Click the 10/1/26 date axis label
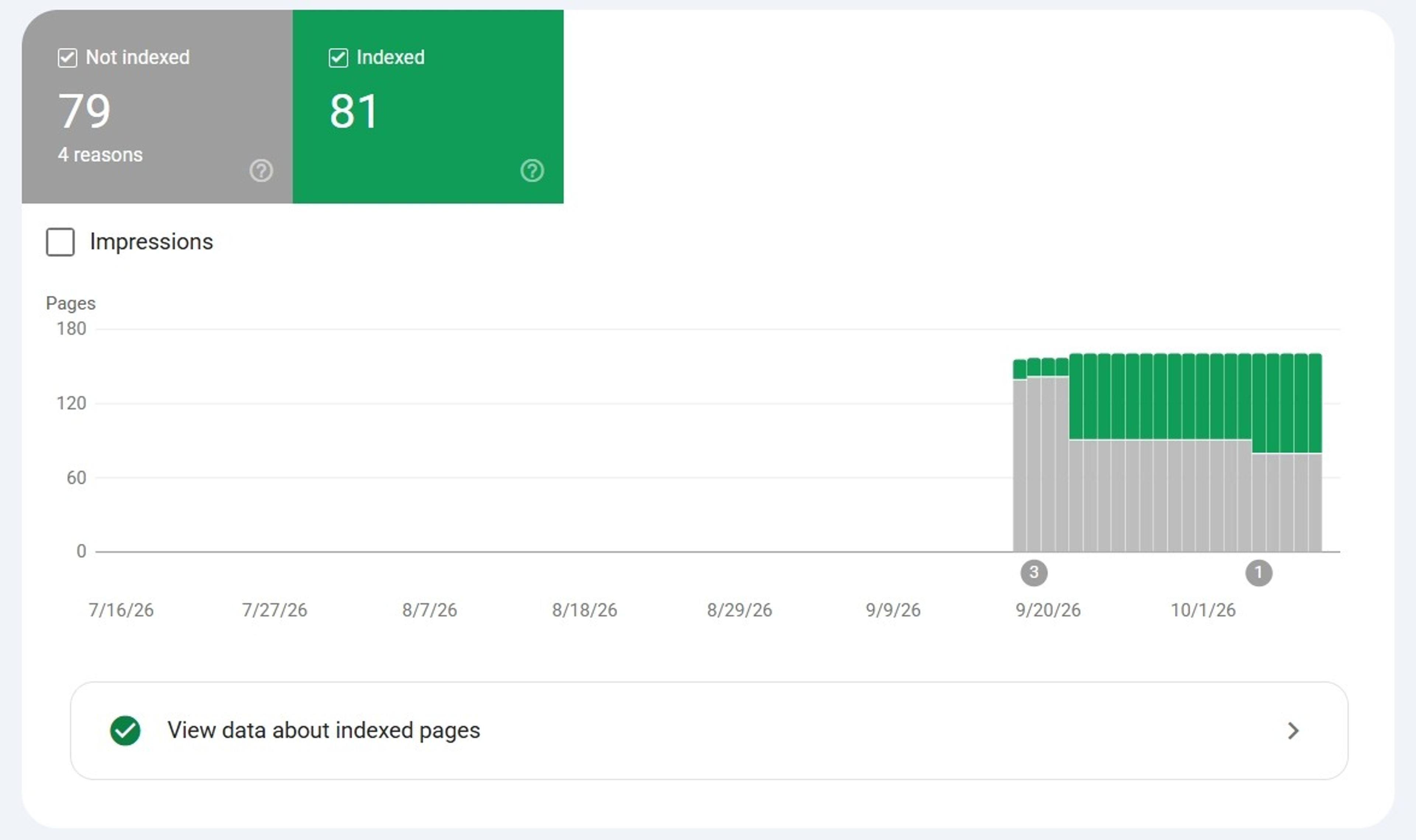 click(x=1203, y=610)
